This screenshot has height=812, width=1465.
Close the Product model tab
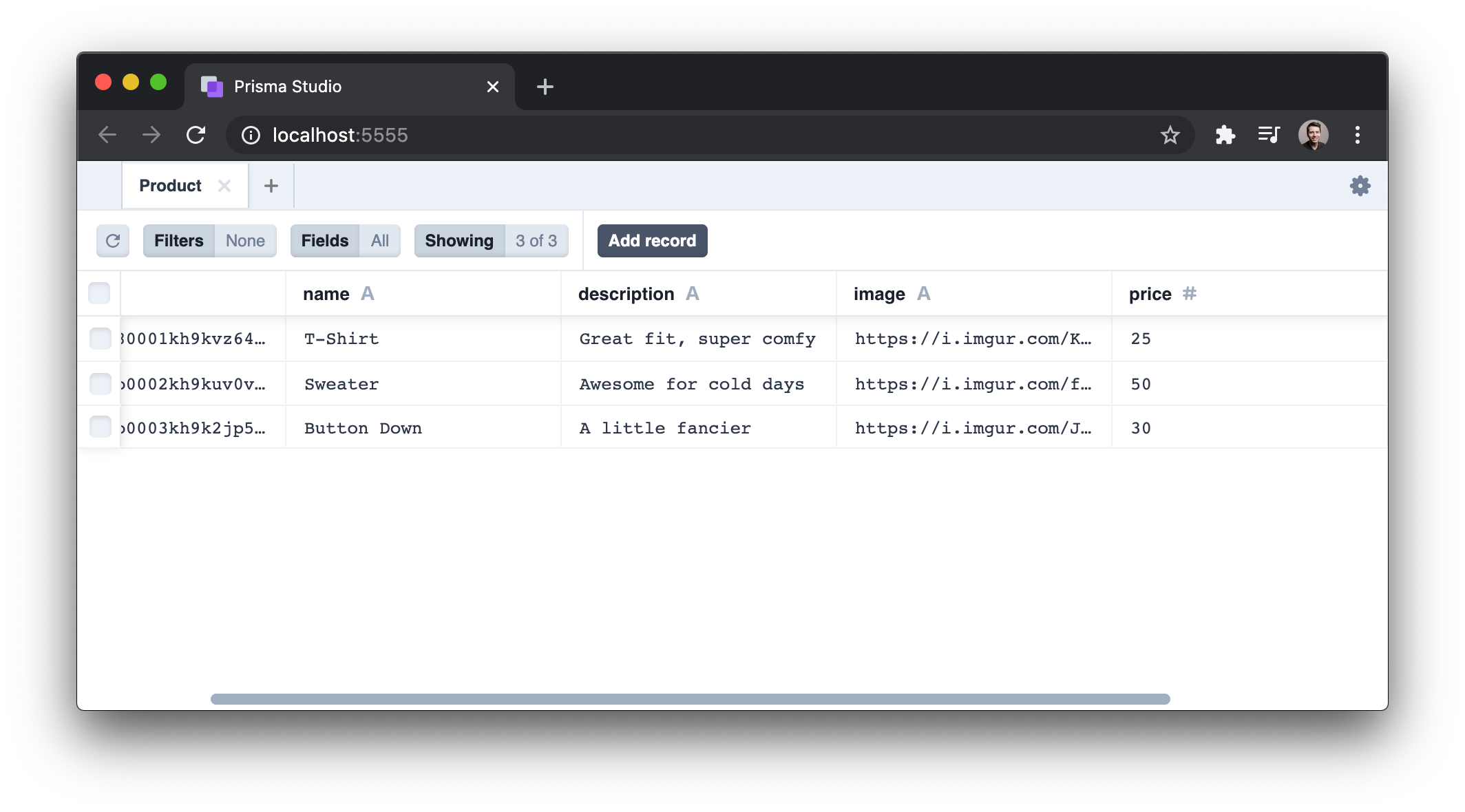[224, 186]
